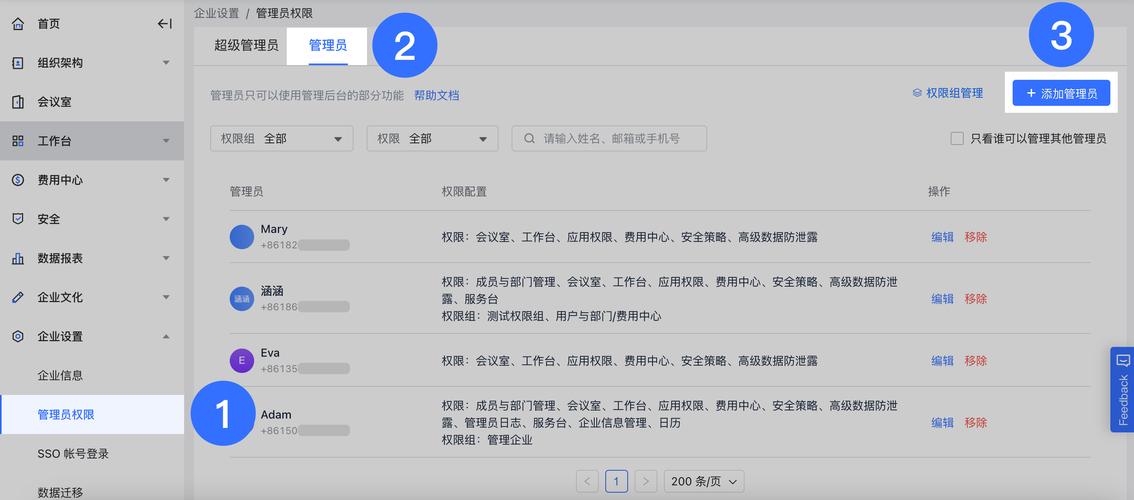
Task: Collapse sidebar with arrow icon
Action: pos(165,24)
